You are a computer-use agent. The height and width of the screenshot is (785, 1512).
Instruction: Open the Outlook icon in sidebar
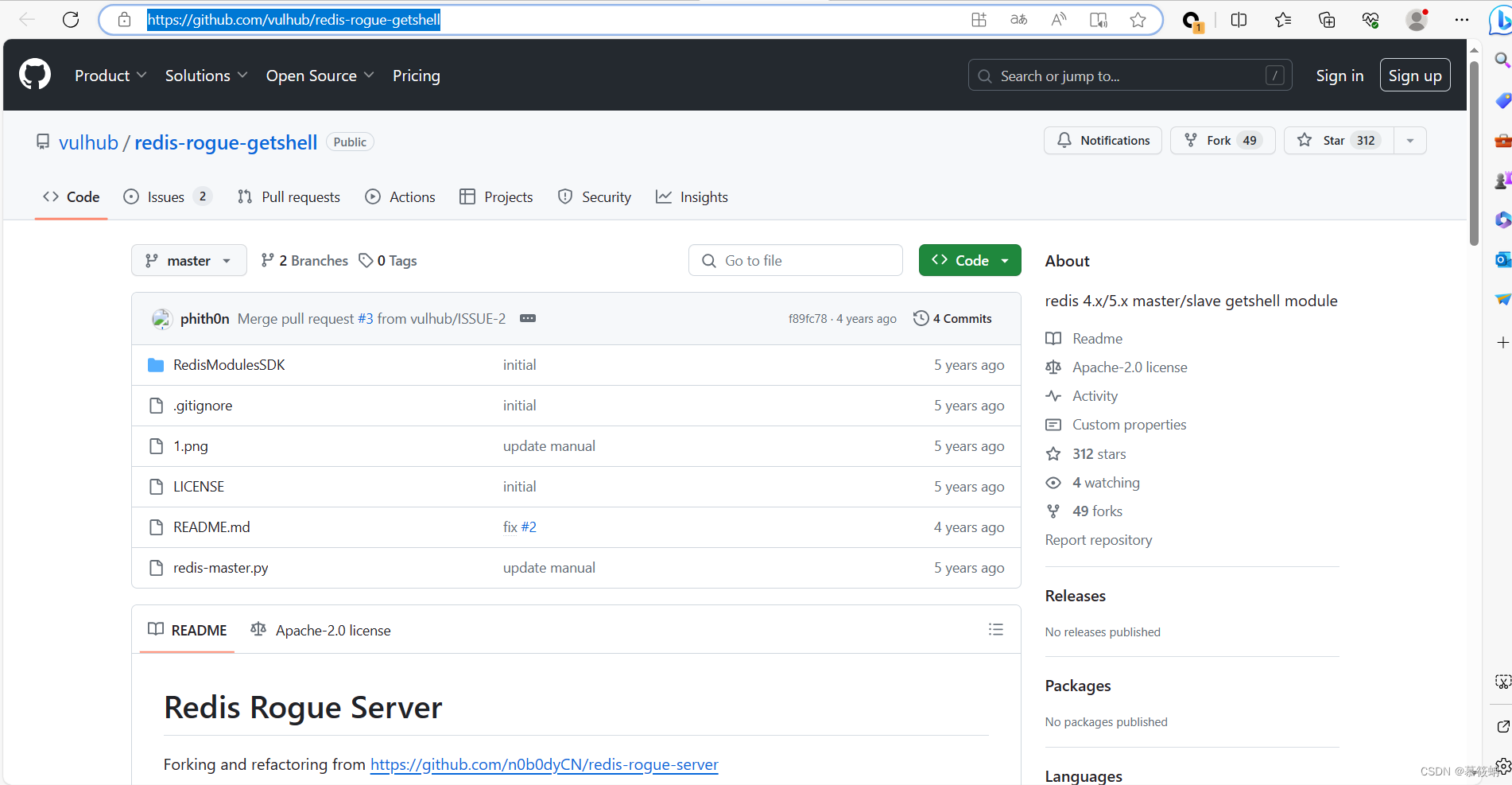pos(1502,259)
